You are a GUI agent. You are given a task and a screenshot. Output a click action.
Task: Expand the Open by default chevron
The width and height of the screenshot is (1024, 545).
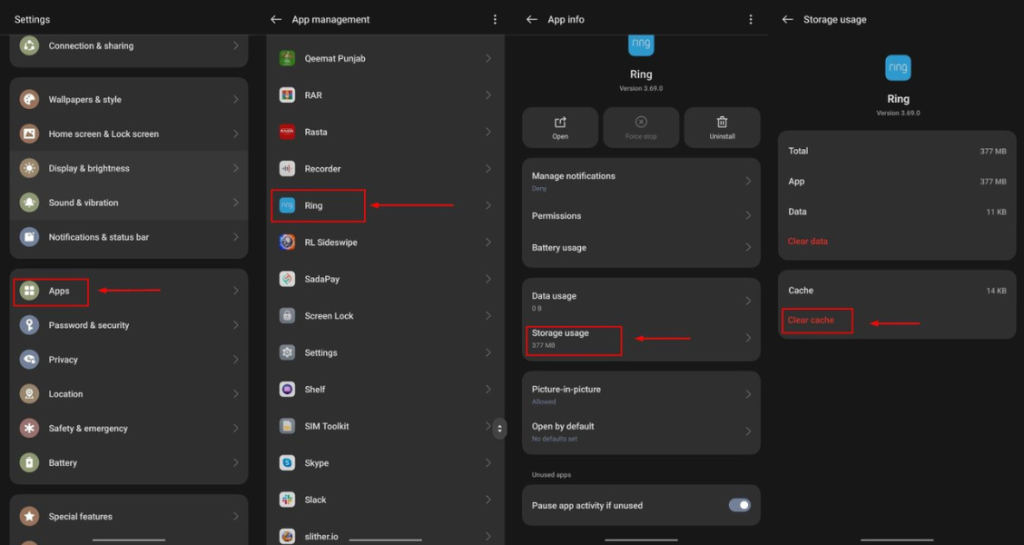748,431
